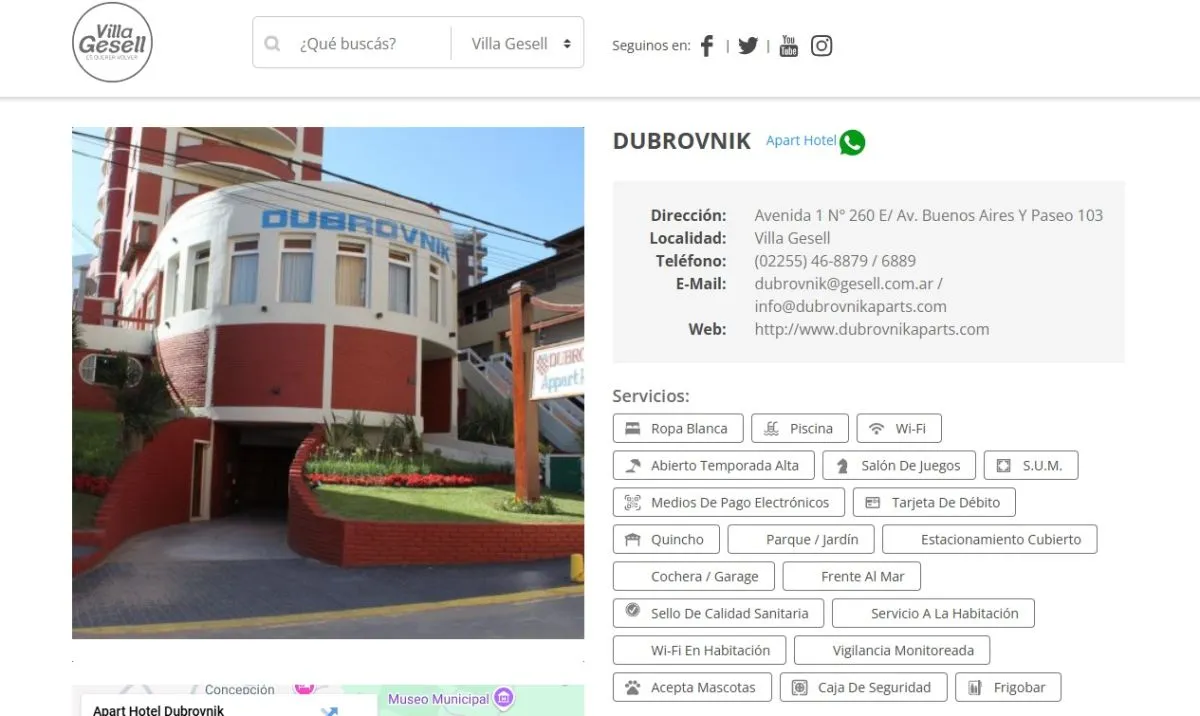Click the search magnifier icon
Viewport: 1200px width, 716px height.
(x=272, y=44)
